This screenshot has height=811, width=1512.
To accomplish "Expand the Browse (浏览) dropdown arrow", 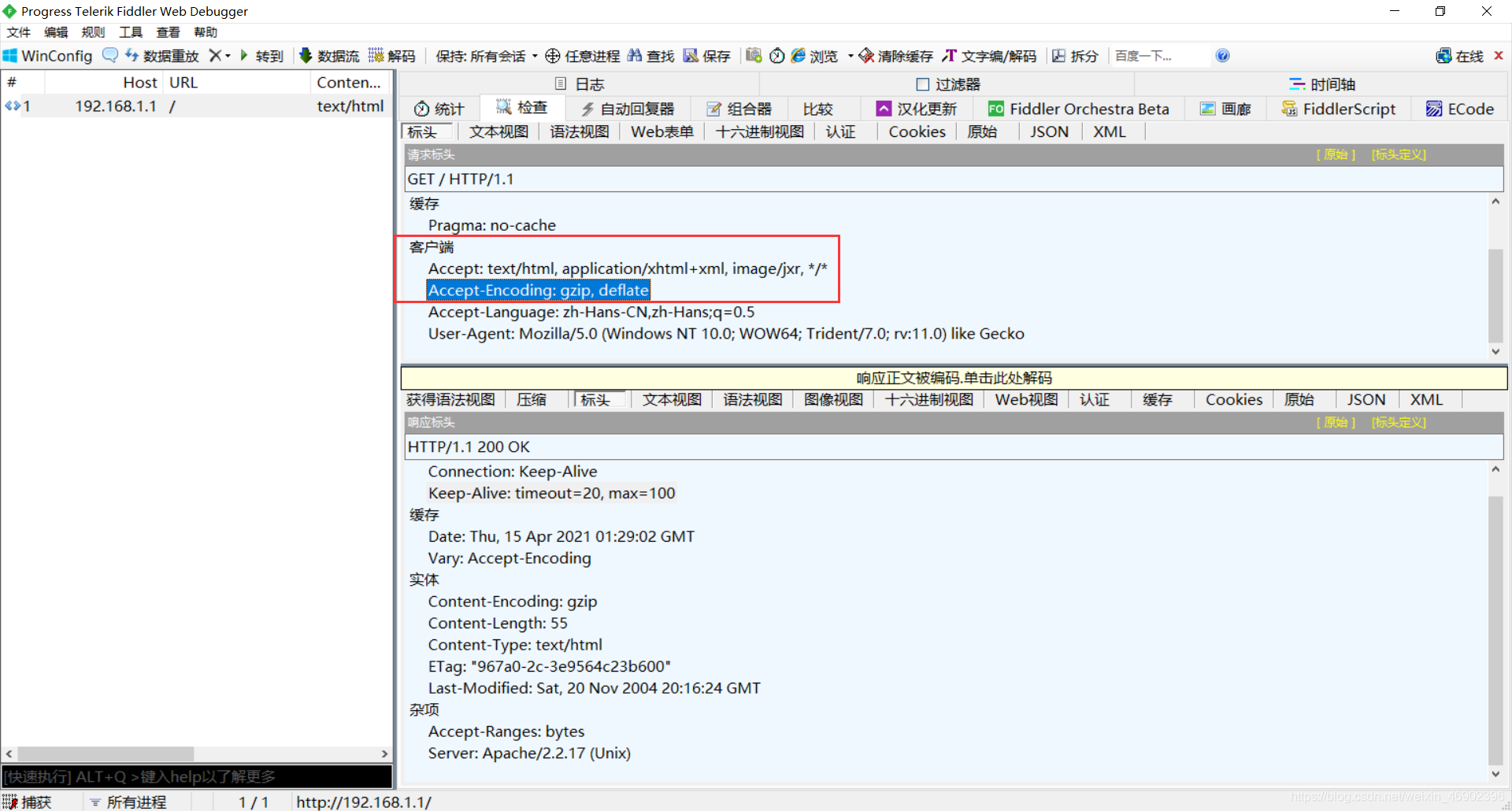I will (x=850, y=56).
